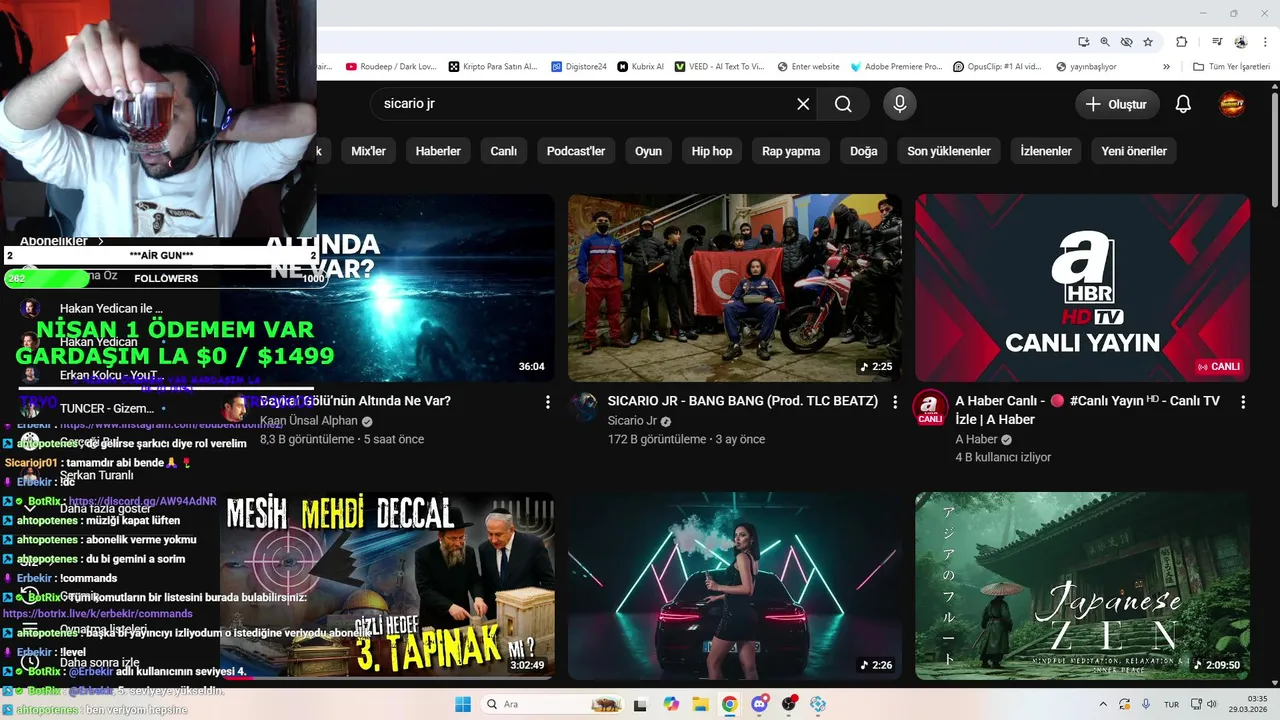
Task: Open the Tüm Yer İşaretleri folder
Action: pyautogui.click(x=1231, y=67)
